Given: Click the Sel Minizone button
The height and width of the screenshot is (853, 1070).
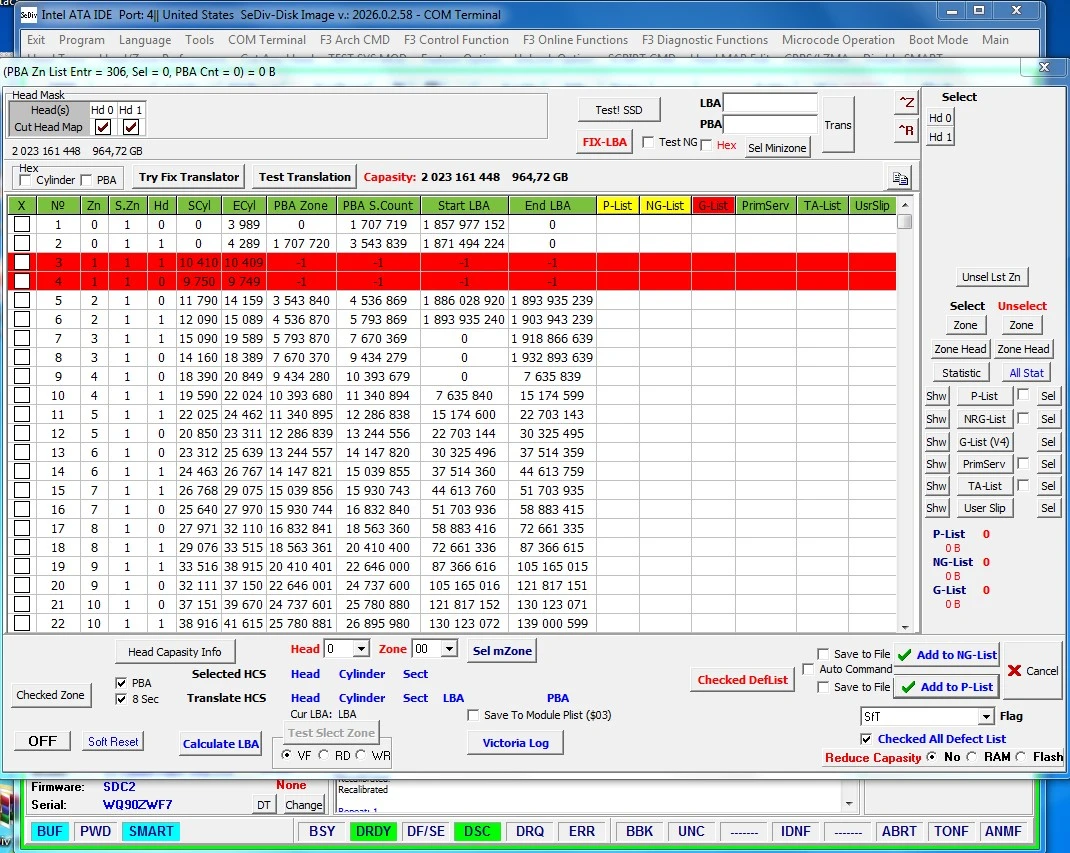Looking at the screenshot, I should coord(777,148).
